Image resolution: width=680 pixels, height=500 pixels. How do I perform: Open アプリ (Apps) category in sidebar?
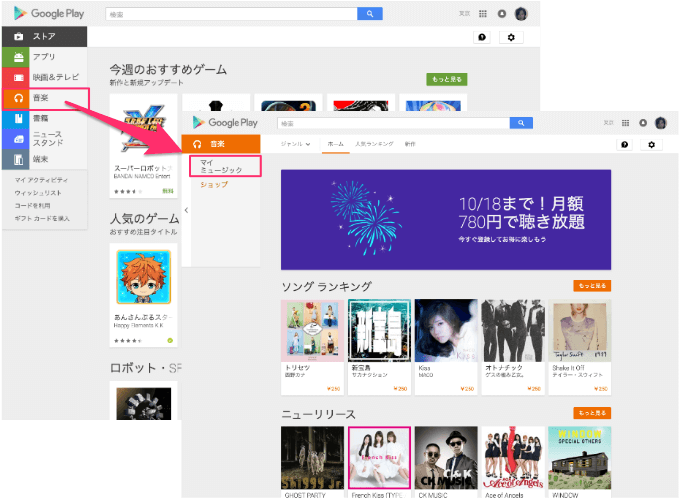45,57
